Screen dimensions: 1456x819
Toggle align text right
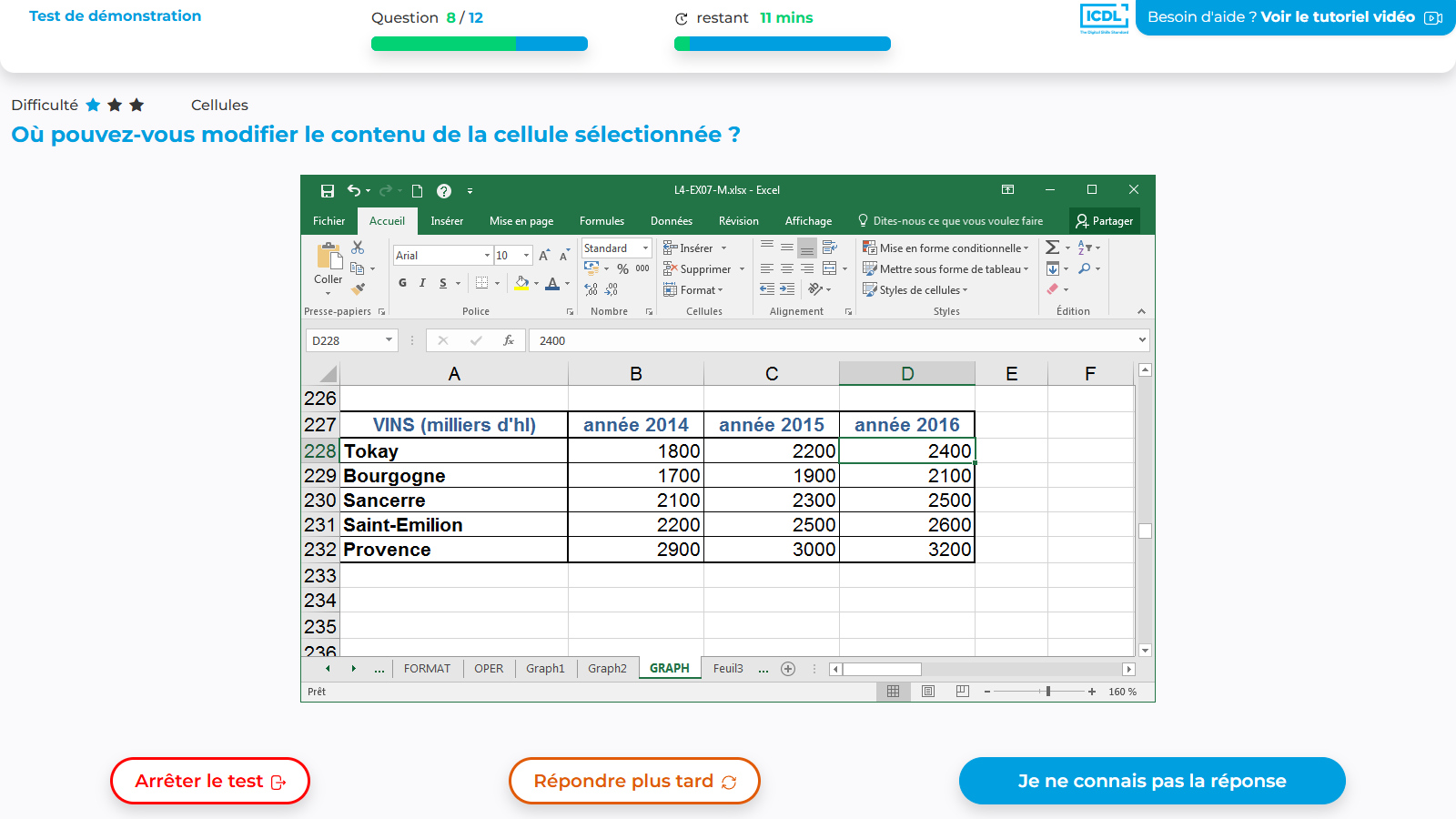[807, 268]
